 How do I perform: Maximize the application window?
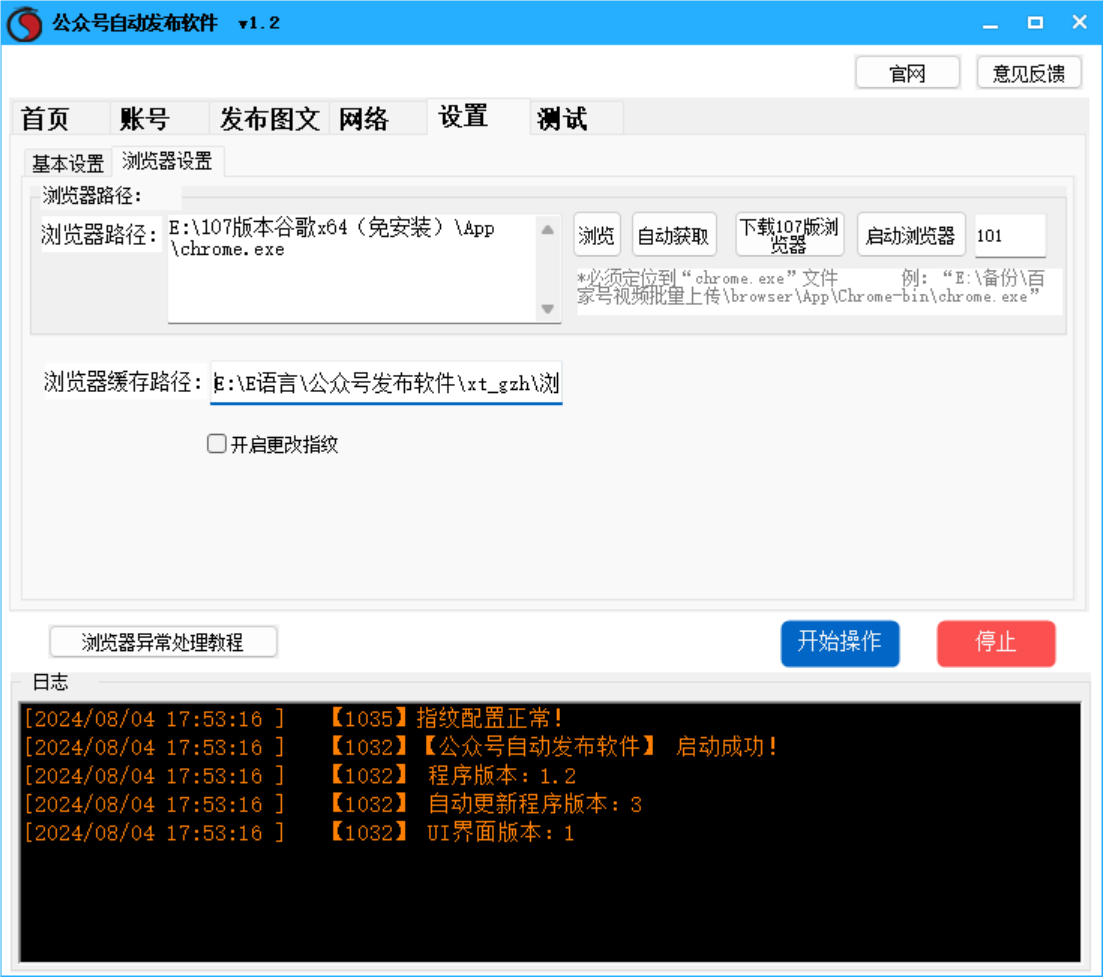coord(1035,23)
